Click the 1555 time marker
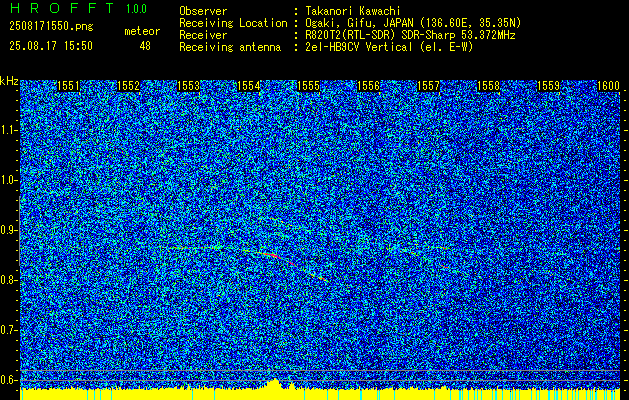The width and height of the screenshot is (629, 400). 308,86
